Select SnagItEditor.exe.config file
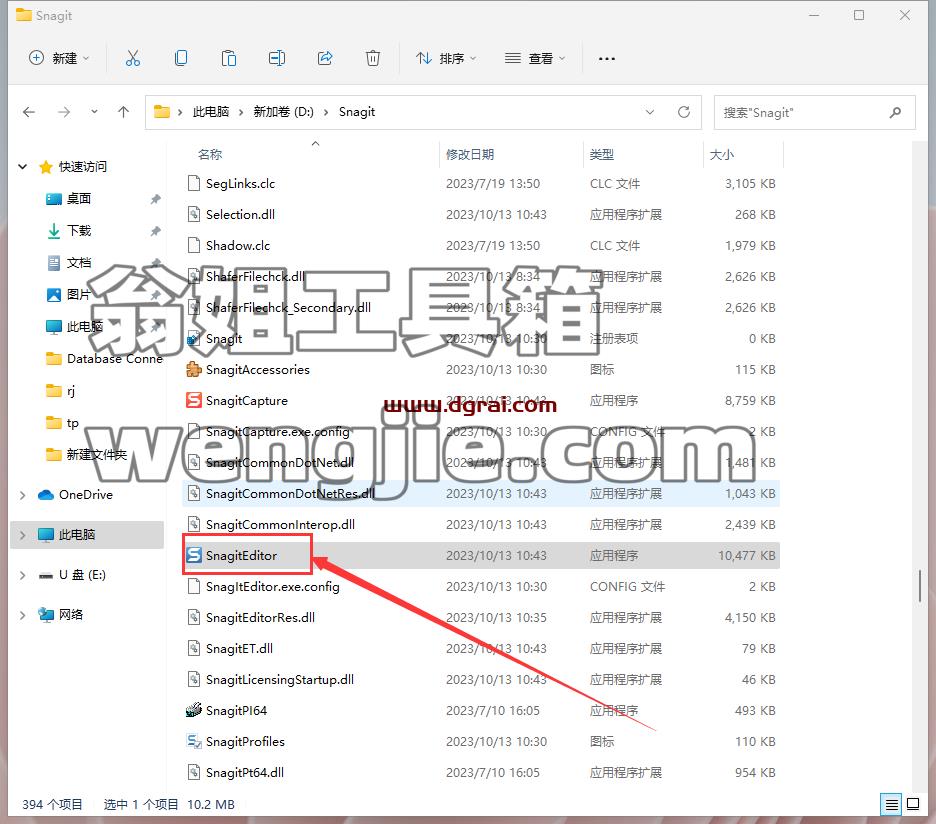 481,586
